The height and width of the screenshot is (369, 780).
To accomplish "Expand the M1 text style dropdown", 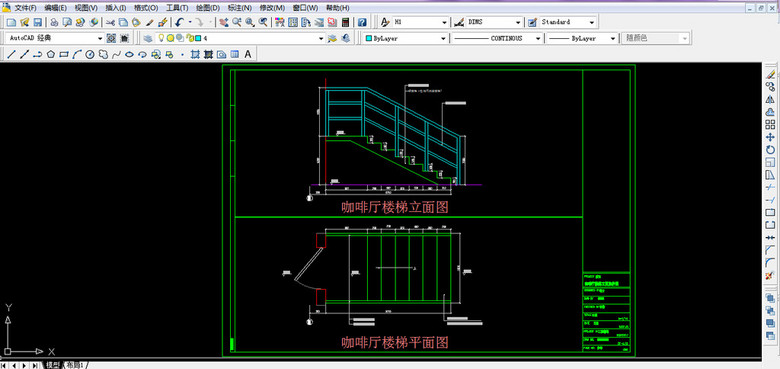I will (x=444, y=22).
